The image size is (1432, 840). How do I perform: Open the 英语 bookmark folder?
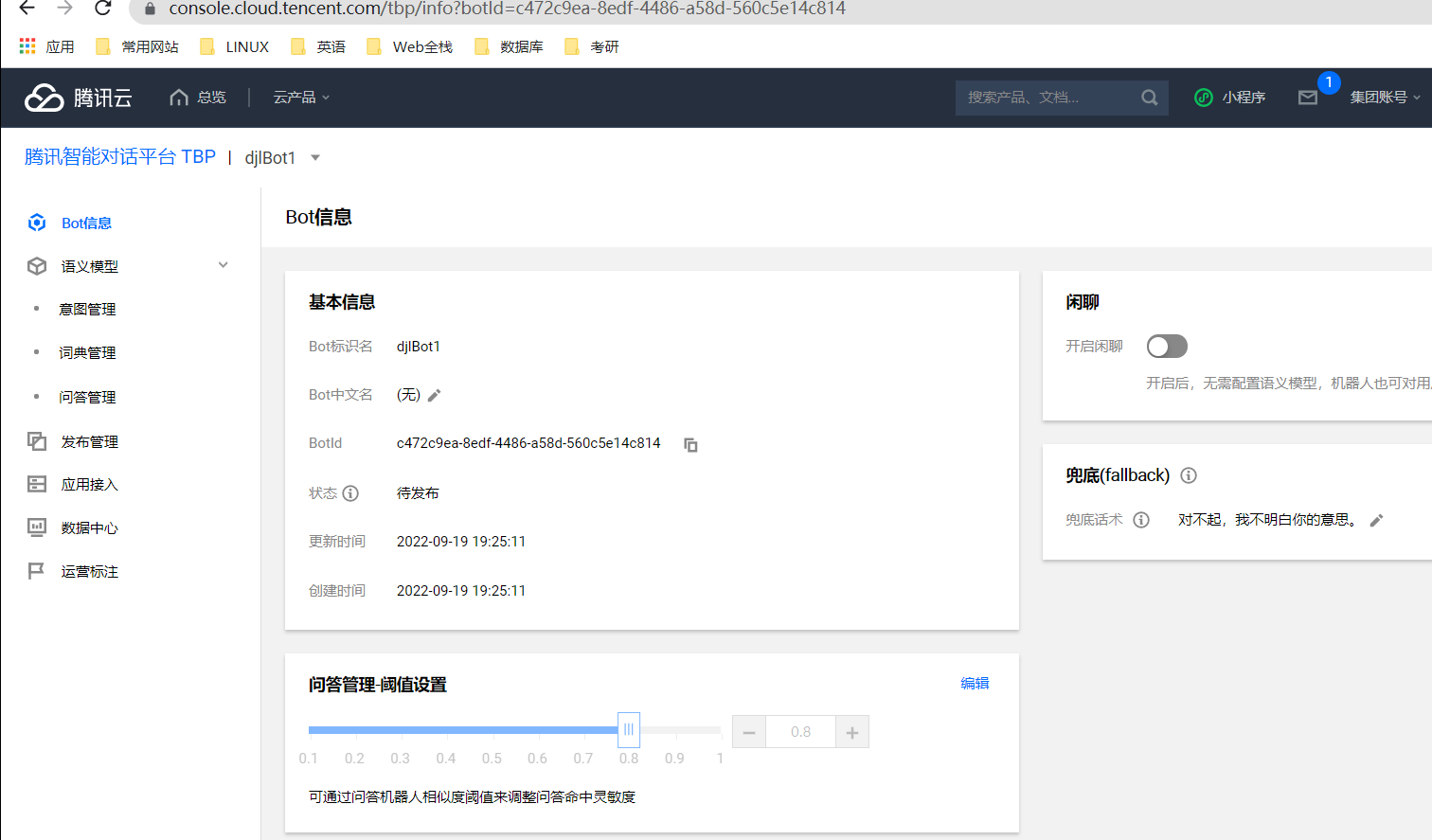318,46
